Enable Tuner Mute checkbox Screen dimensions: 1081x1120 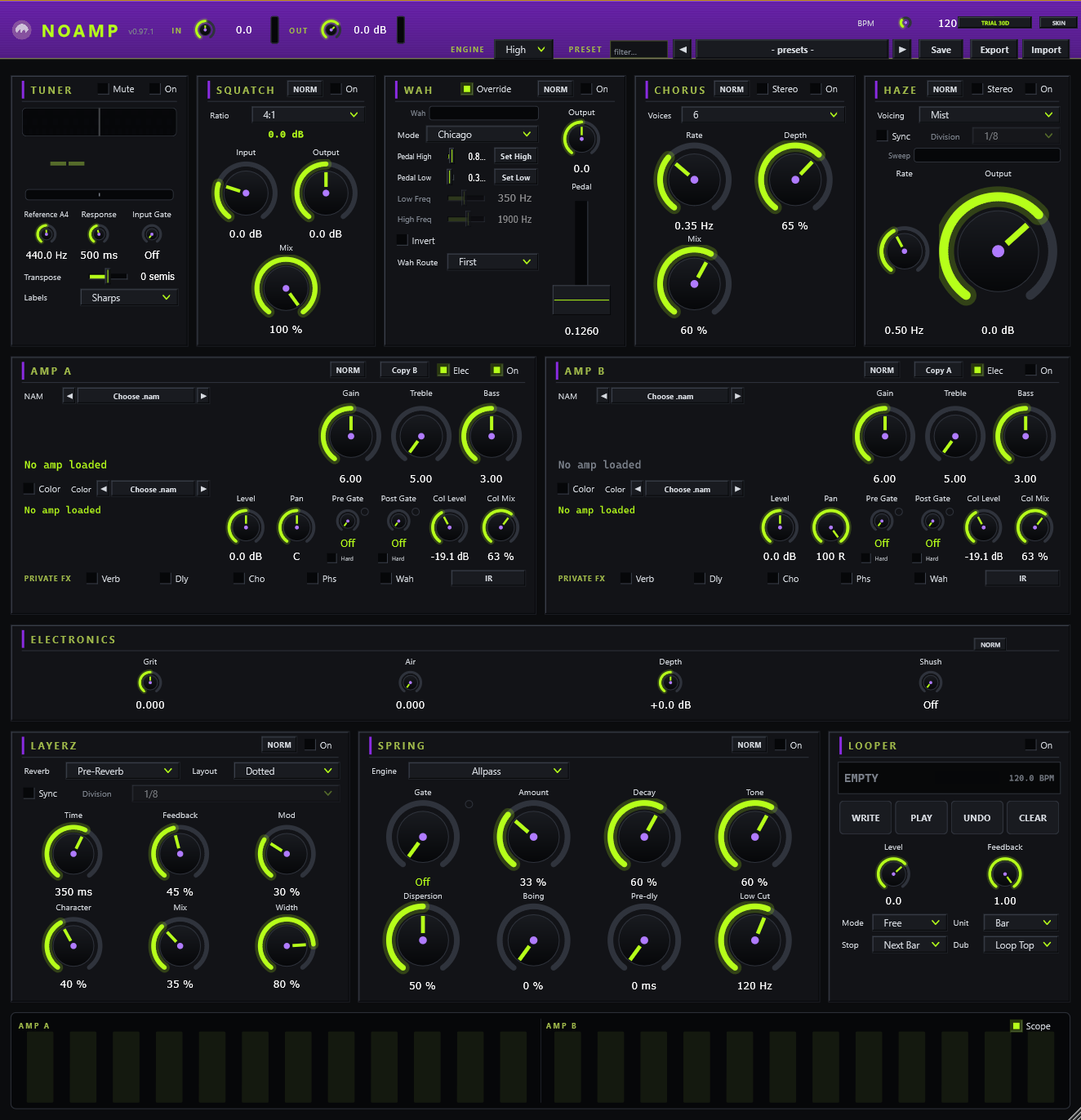coord(103,89)
